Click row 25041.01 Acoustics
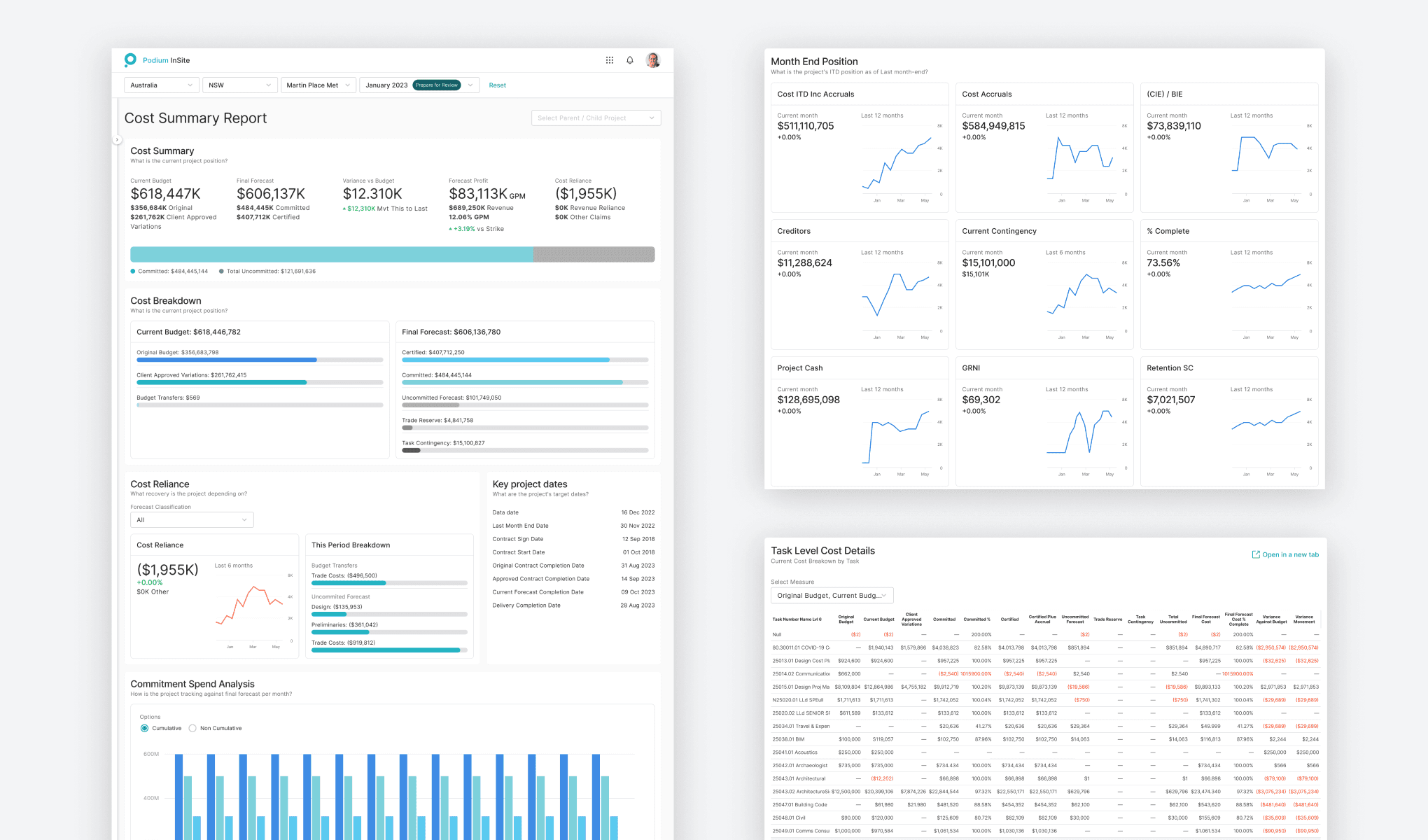This screenshot has width=1428, height=840. pos(1045,752)
